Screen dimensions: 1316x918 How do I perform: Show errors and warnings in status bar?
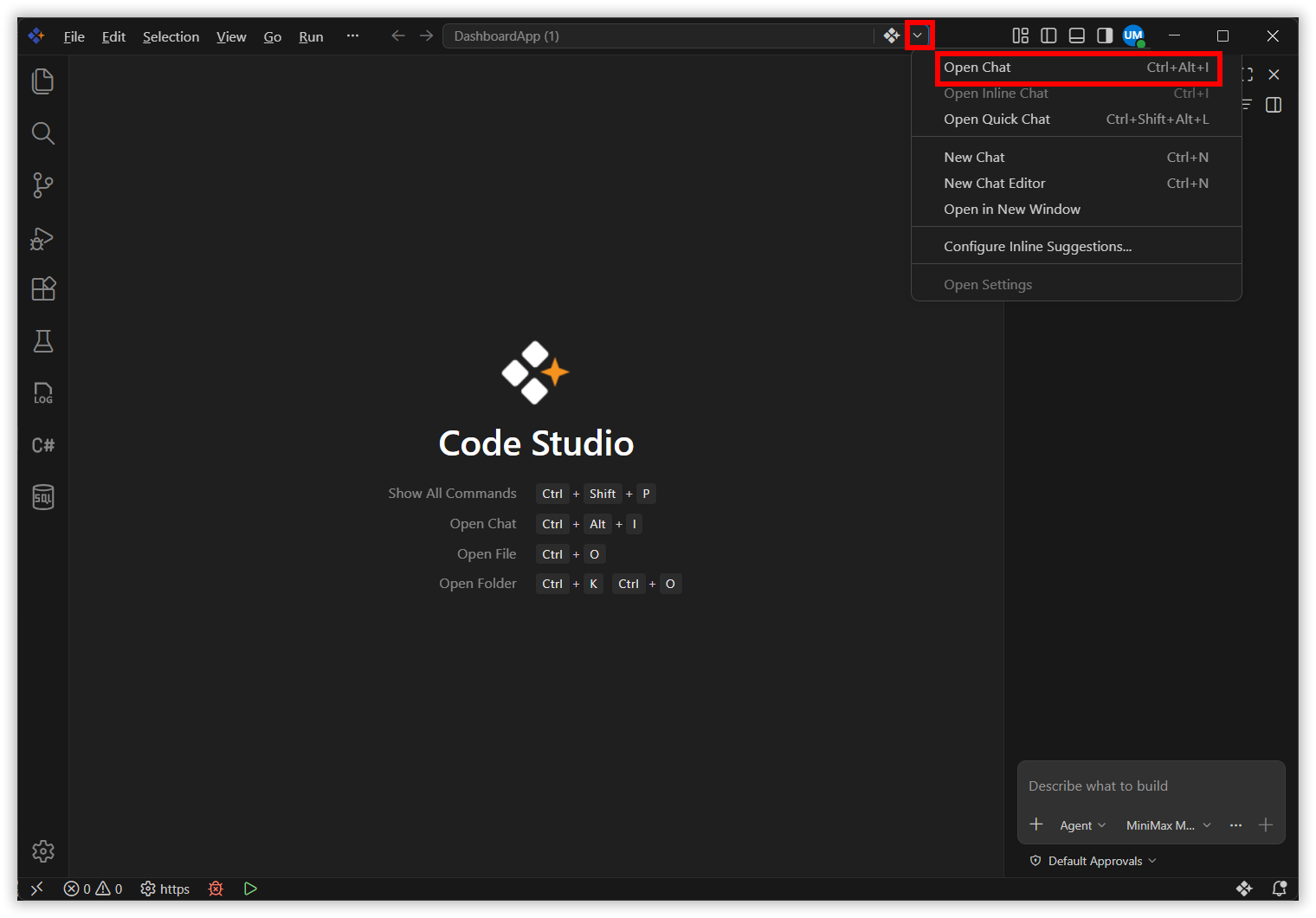click(94, 889)
